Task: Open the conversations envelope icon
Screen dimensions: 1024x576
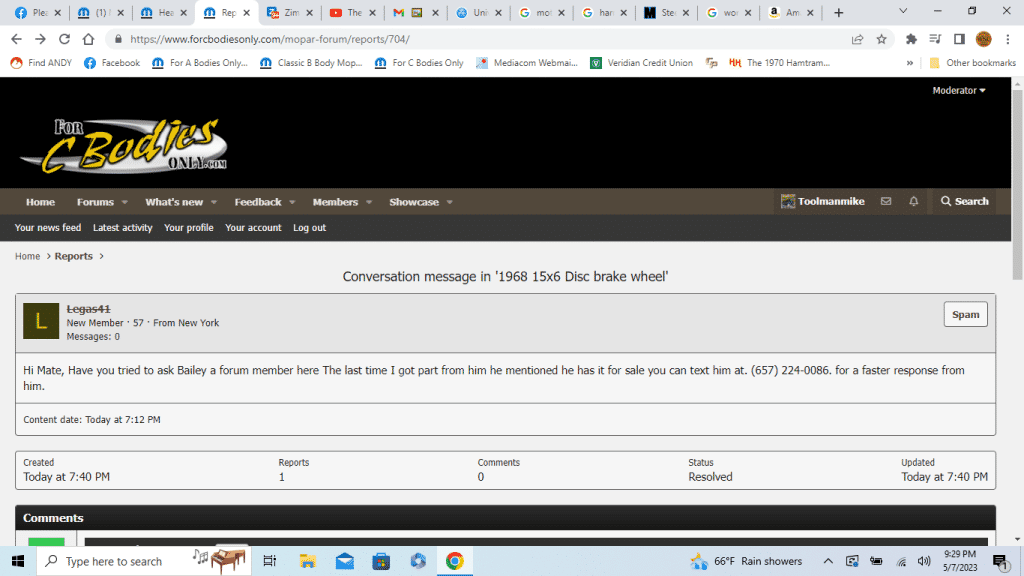Action: click(885, 201)
